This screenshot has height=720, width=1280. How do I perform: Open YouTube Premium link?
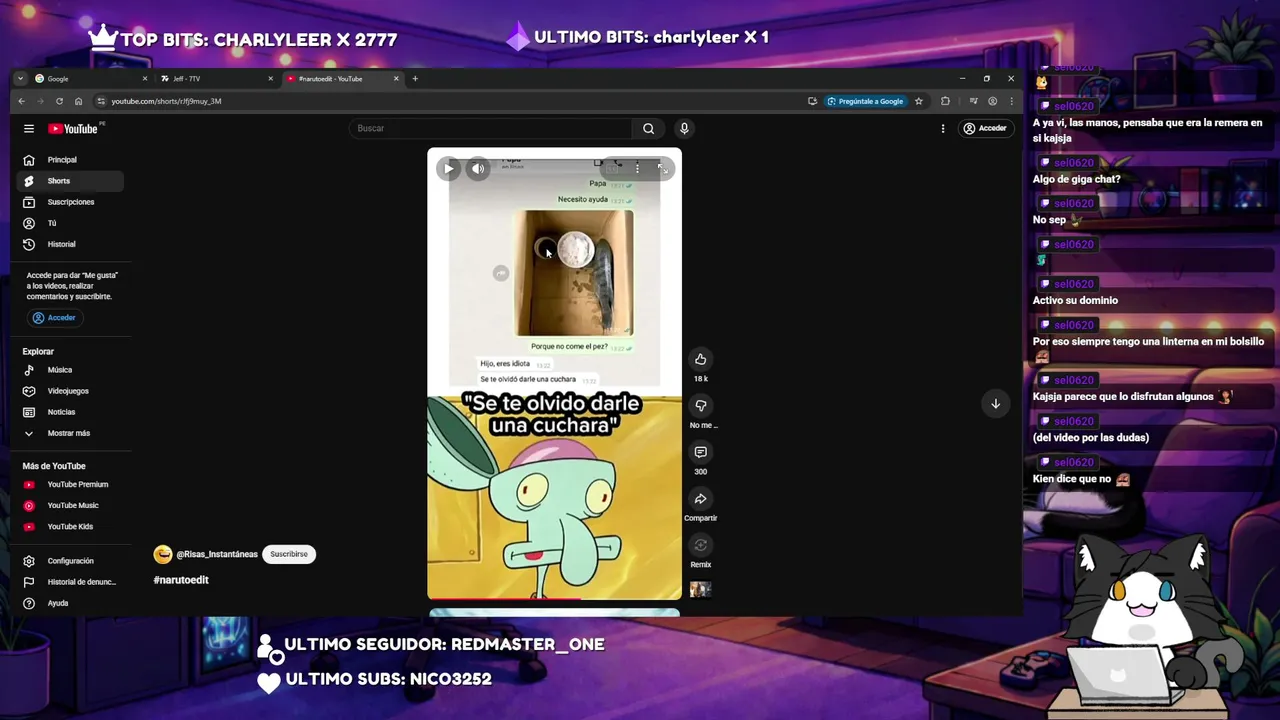pos(70,485)
